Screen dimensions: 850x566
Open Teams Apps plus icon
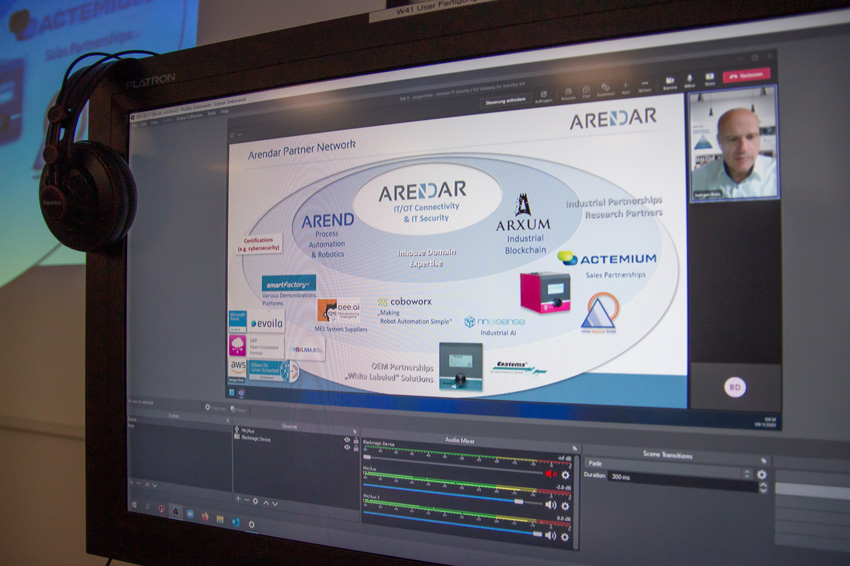click(x=626, y=87)
